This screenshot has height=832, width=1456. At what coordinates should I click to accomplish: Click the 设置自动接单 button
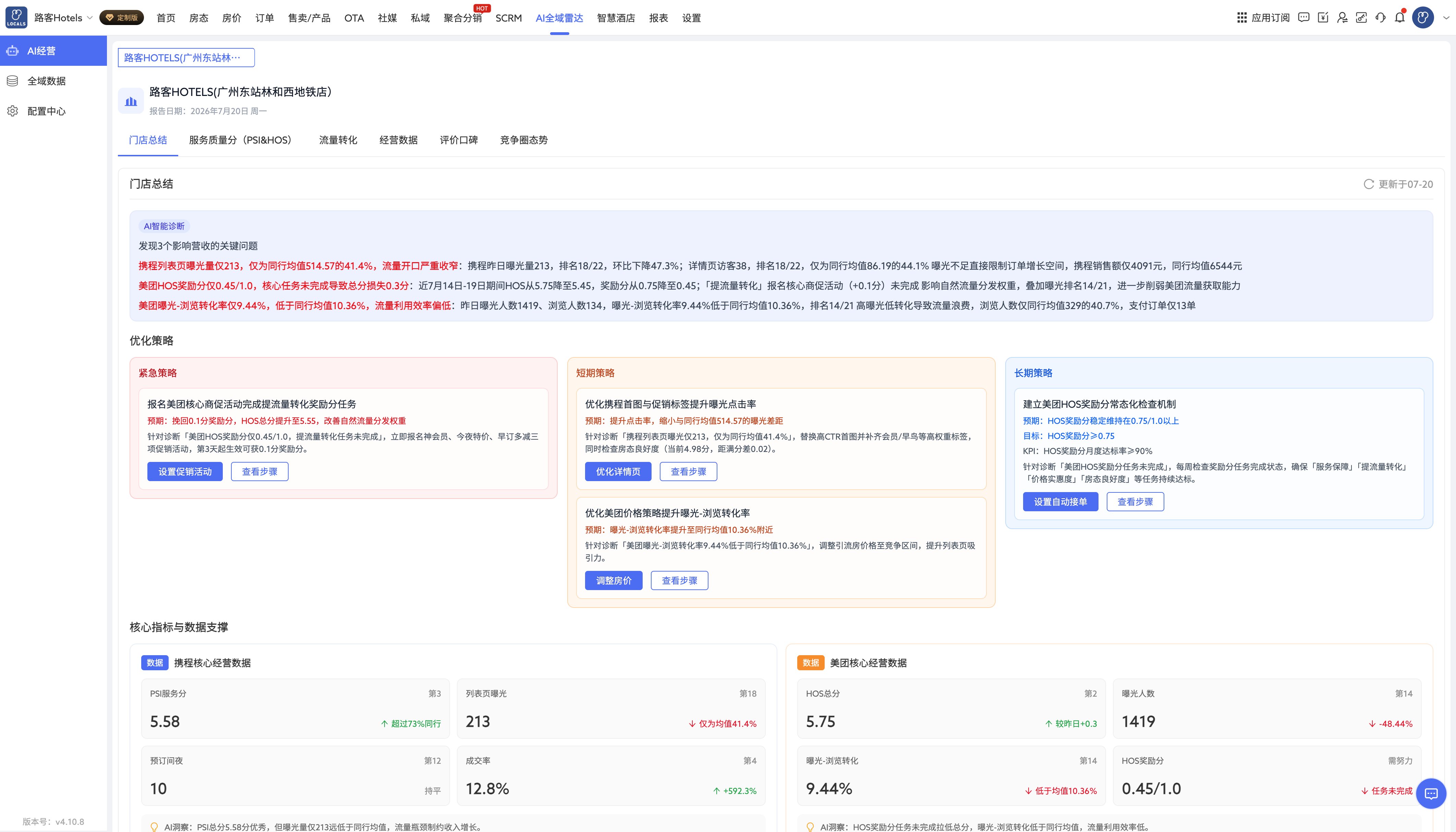(1060, 502)
